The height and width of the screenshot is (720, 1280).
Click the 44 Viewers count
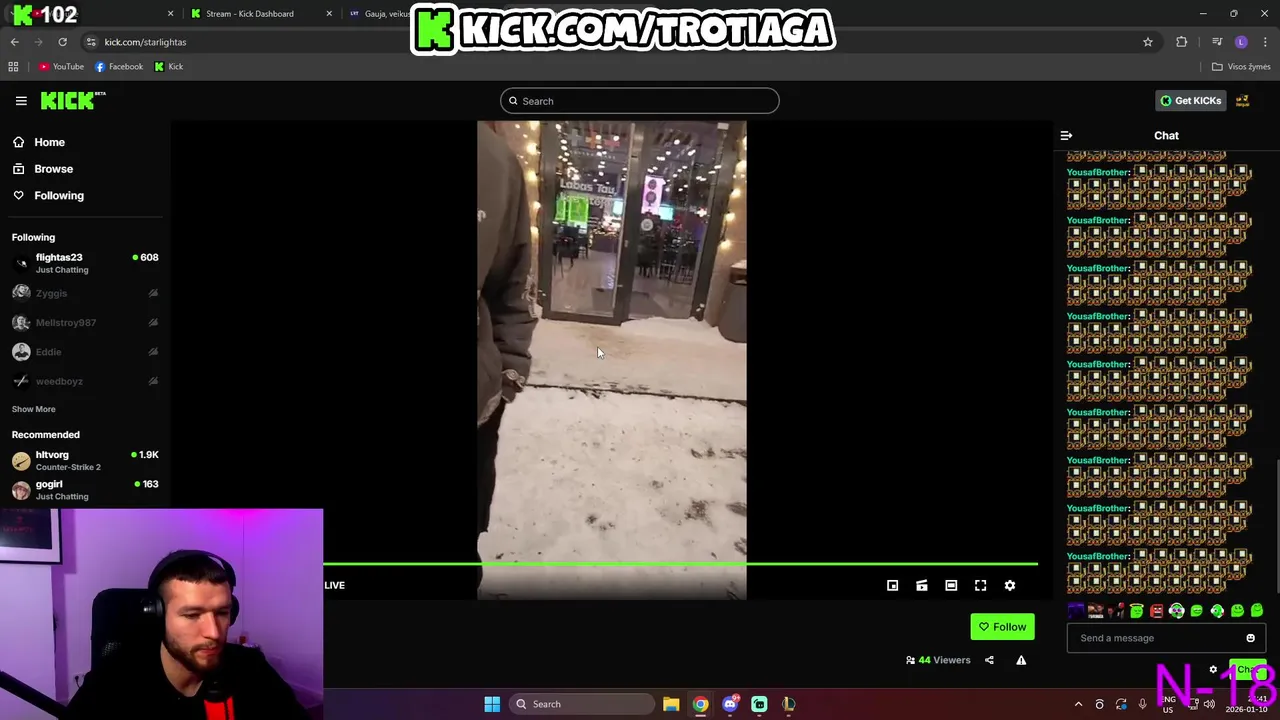coord(938,660)
